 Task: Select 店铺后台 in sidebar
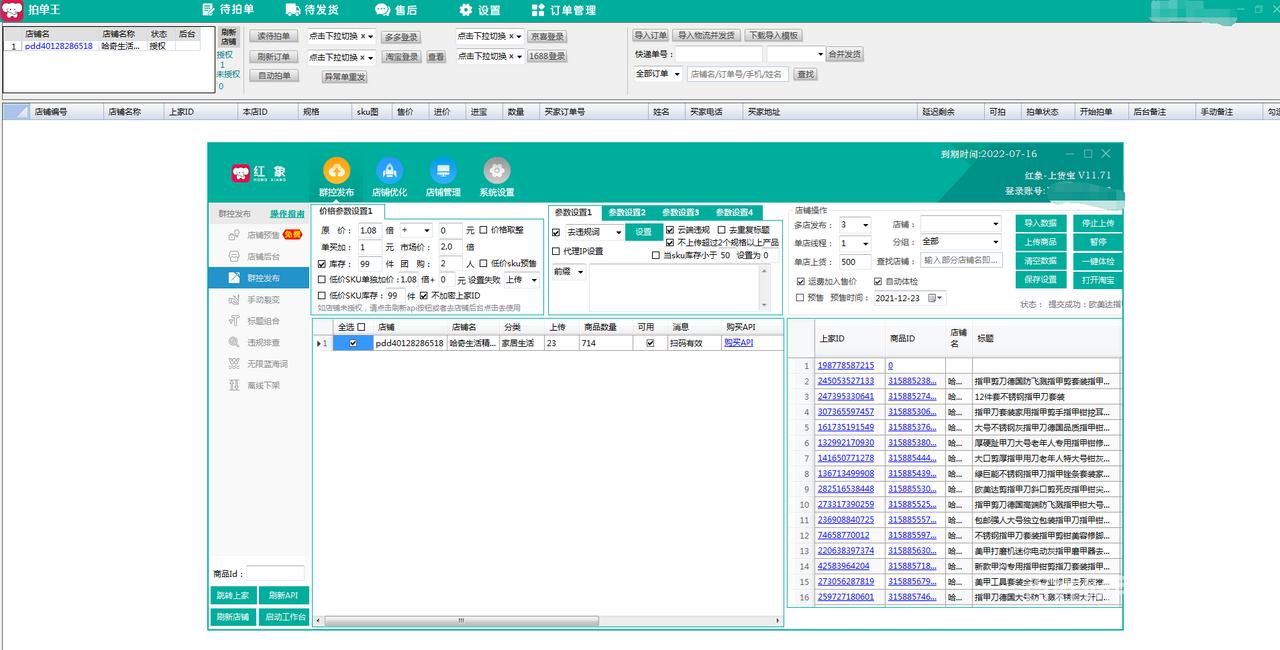pyautogui.click(x=259, y=256)
